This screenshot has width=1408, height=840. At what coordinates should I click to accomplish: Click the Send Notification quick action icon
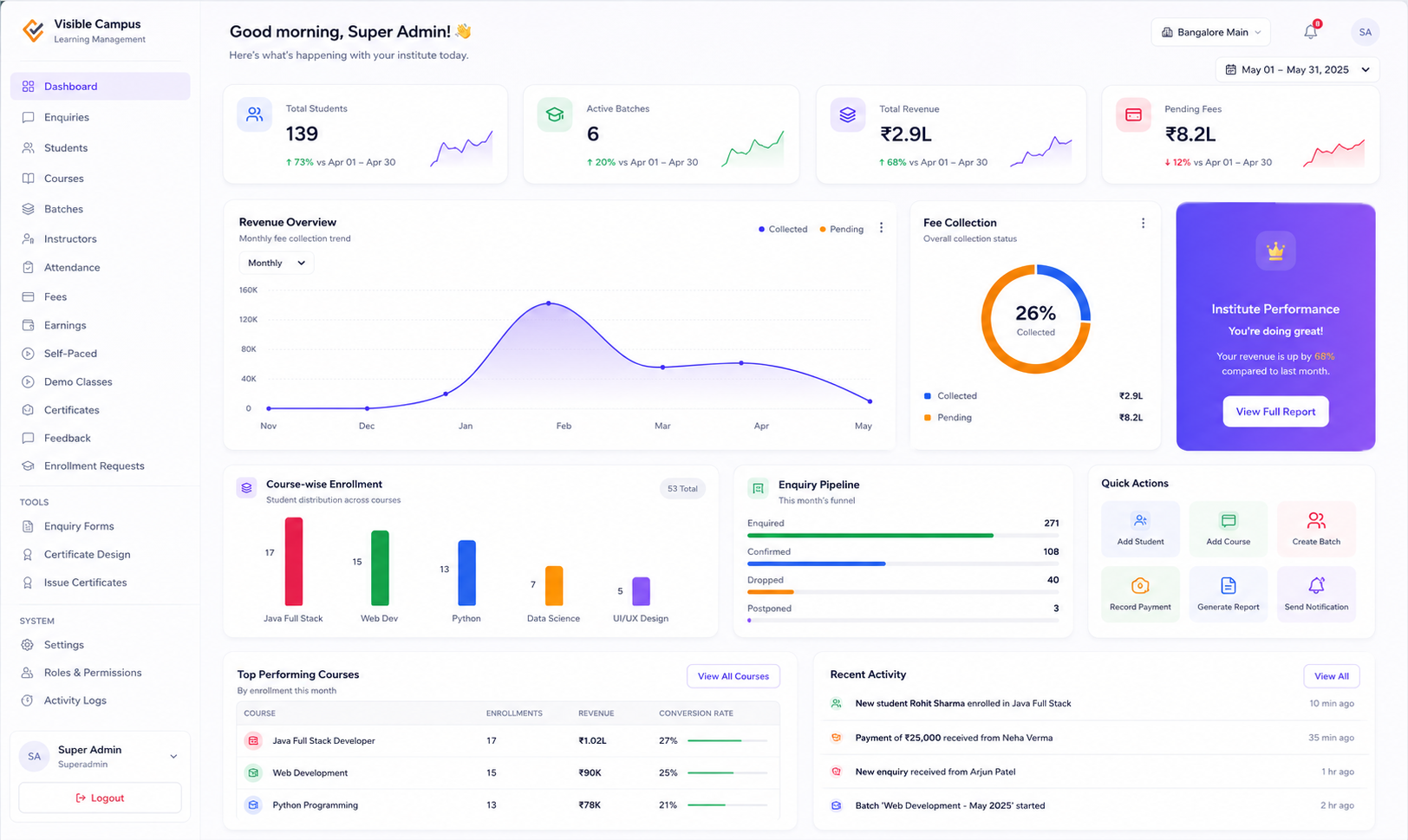1316,586
